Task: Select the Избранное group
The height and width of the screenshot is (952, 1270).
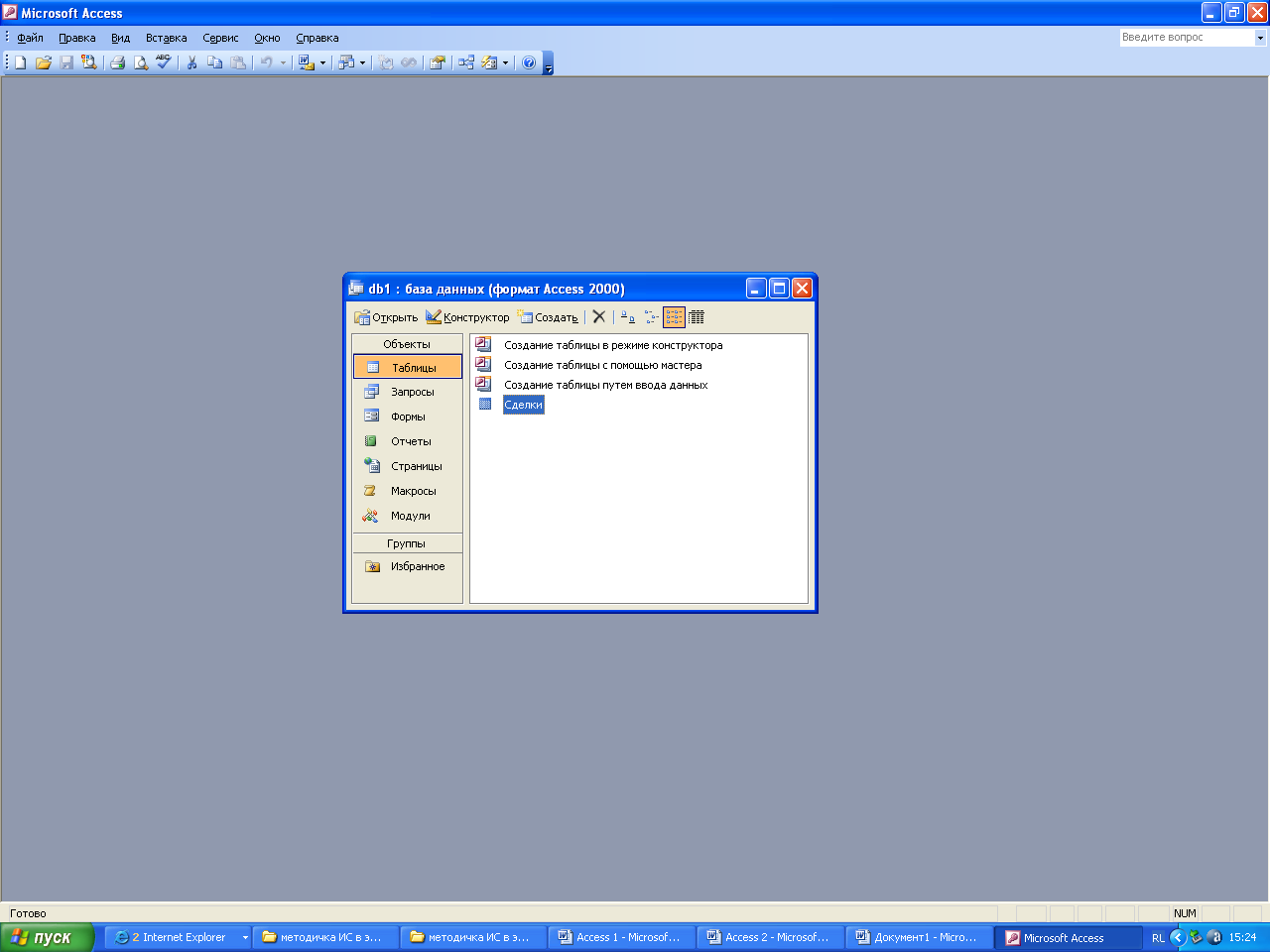Action: (x=407, y=566)
